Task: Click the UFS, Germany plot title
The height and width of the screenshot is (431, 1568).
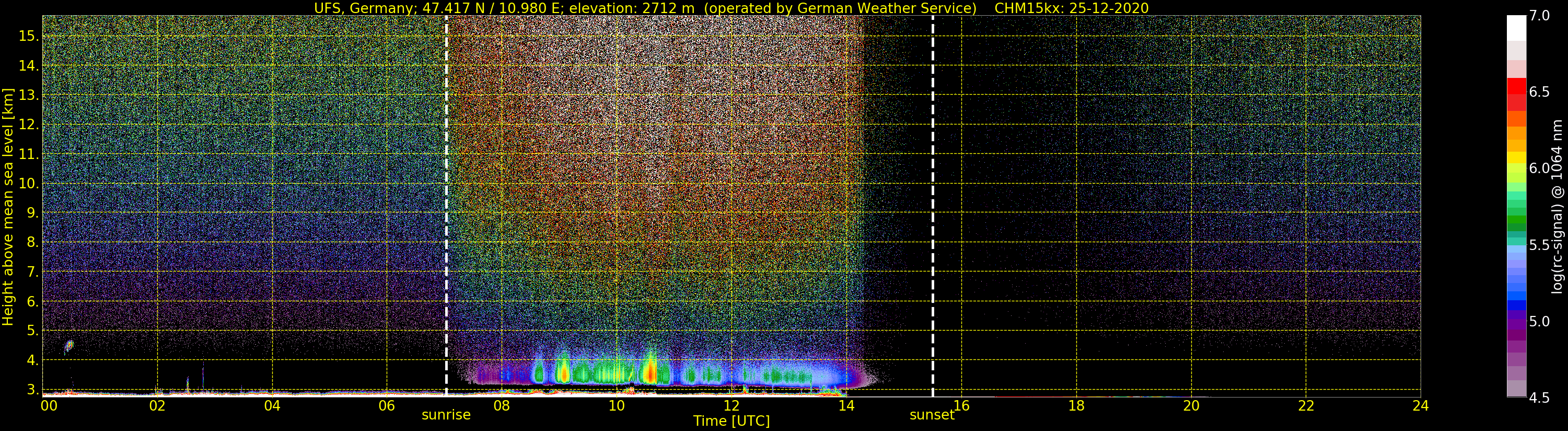Action: tap(731, 8)
